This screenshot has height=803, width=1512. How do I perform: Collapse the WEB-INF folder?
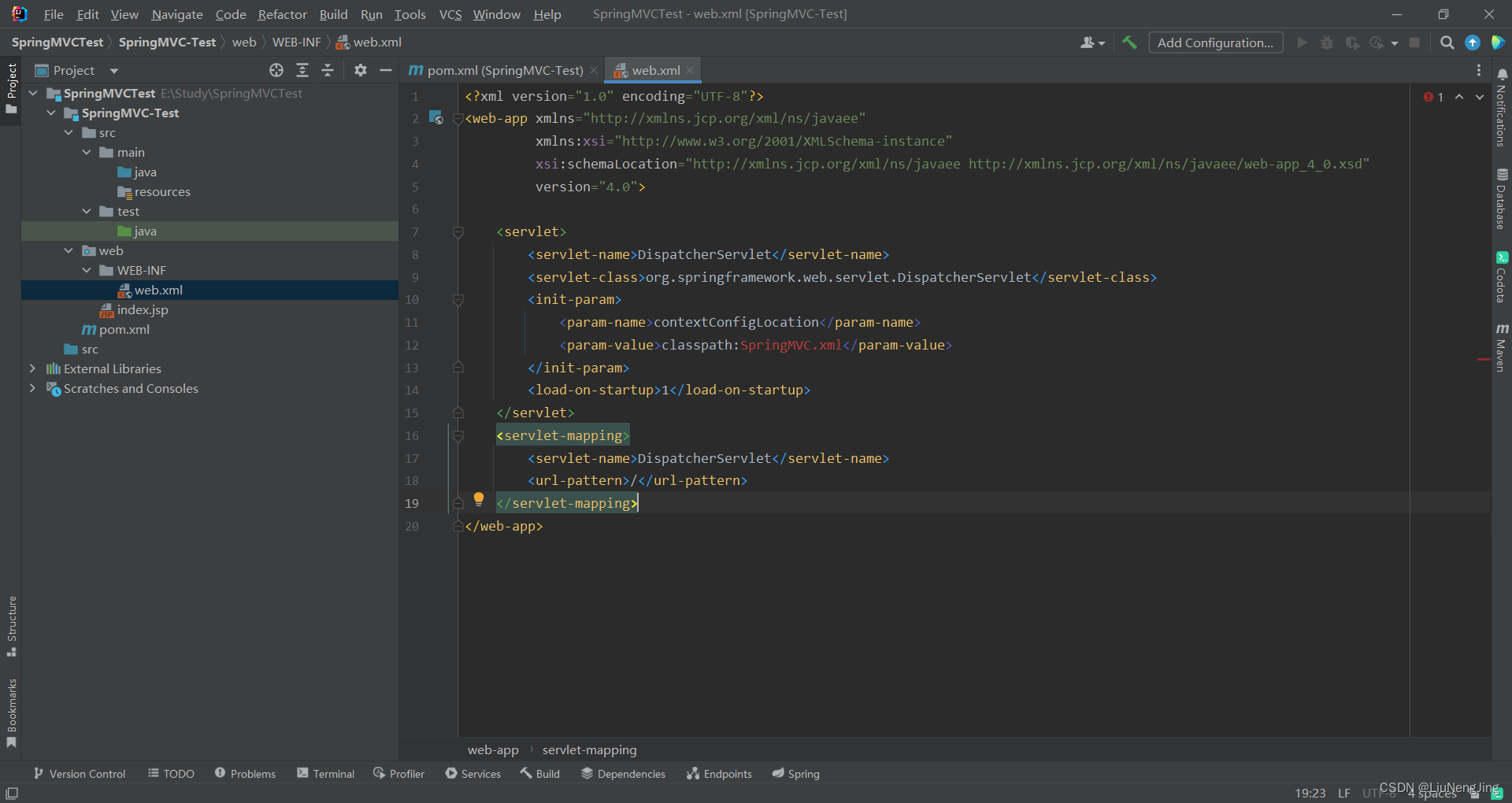click(87, 270)
